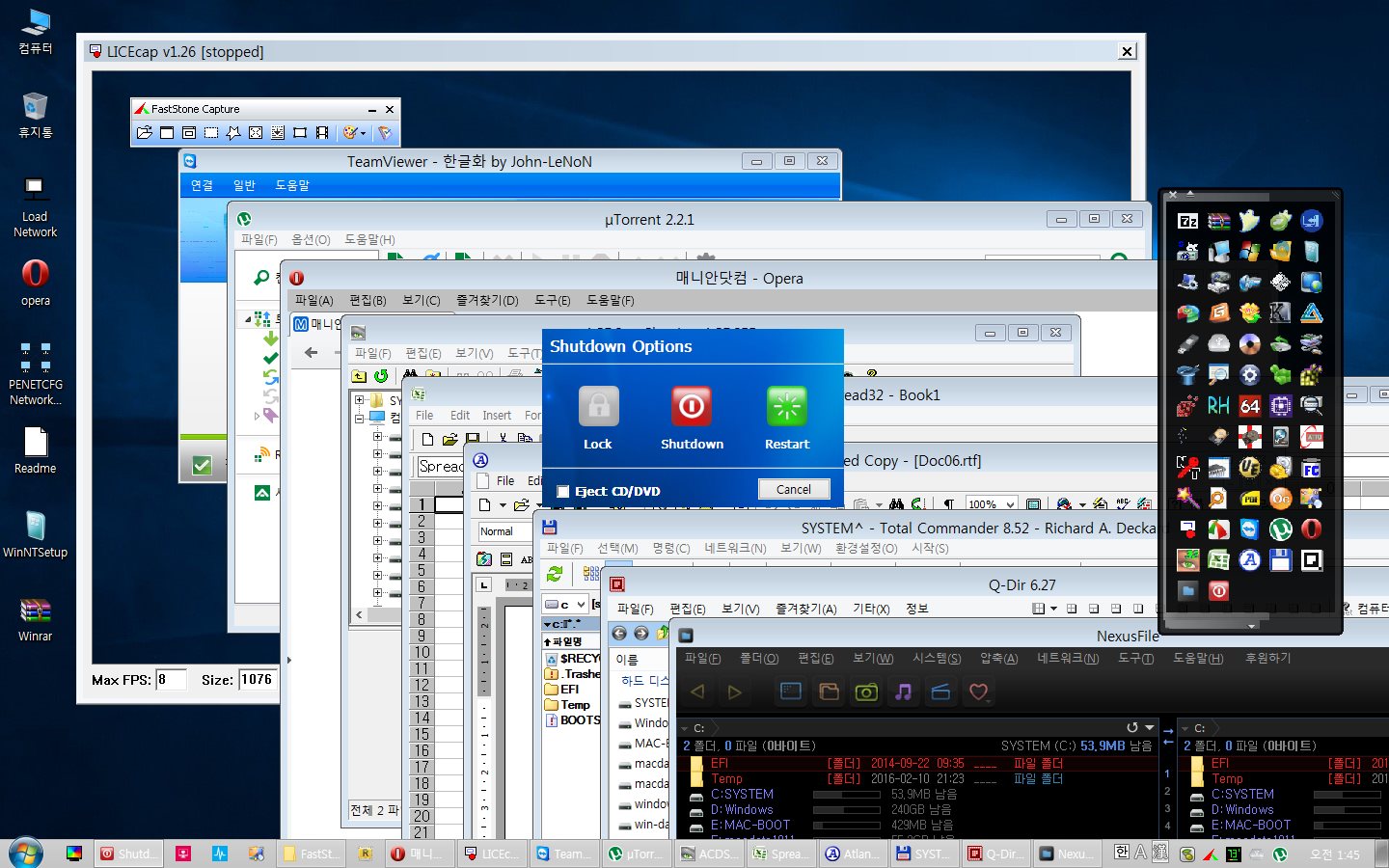Image resolution: width=1389 pixels, height=868 pixels.
Task: Launch Atlantis A icon in launcher panel
Action: [1250, 560]
